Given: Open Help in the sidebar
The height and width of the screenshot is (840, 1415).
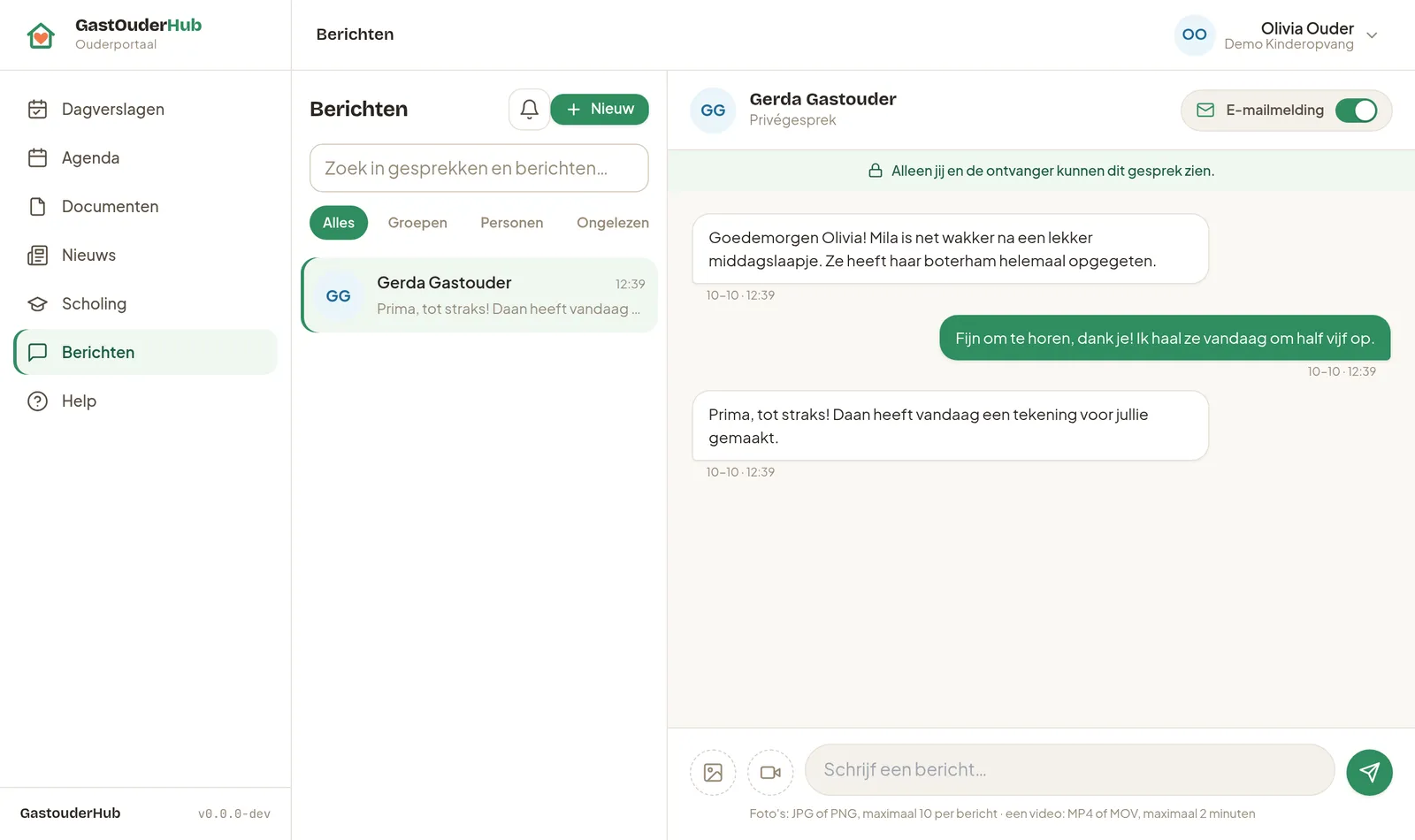Looking at the screenshot, I should (x=146, y=401).
